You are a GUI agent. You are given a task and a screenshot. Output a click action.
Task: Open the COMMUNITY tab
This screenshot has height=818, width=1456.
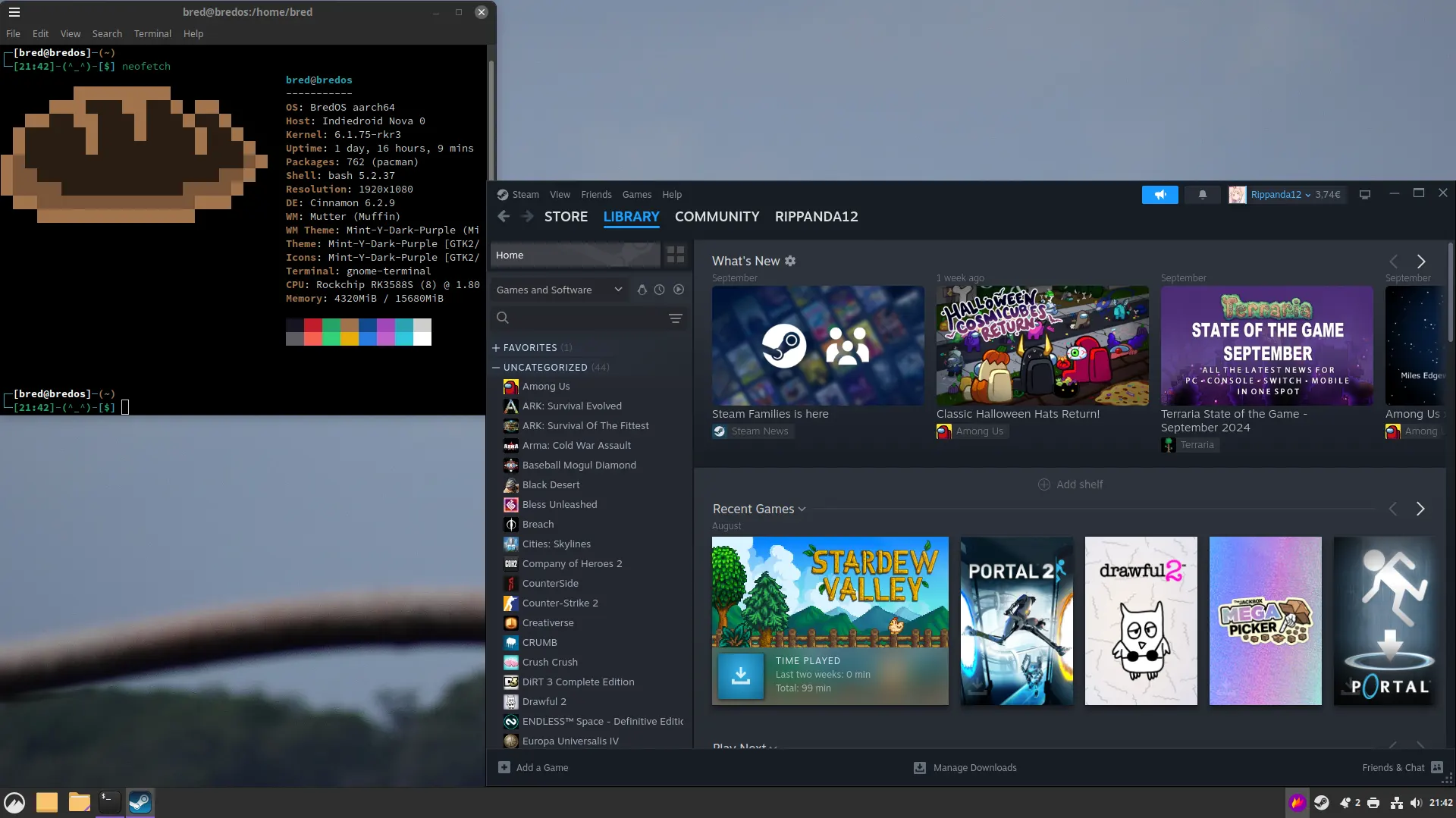click(x=717, y=217)
